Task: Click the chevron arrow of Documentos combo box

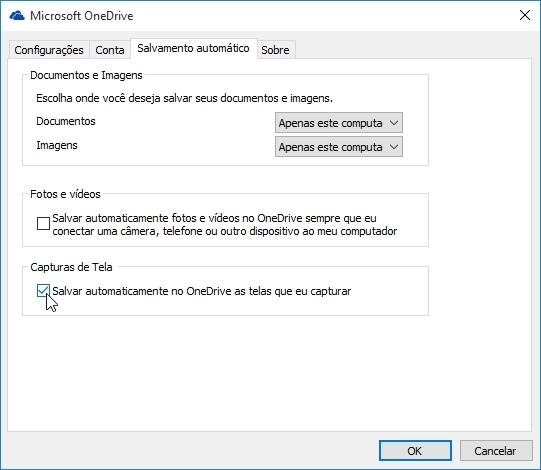Action: pos(394,123)
